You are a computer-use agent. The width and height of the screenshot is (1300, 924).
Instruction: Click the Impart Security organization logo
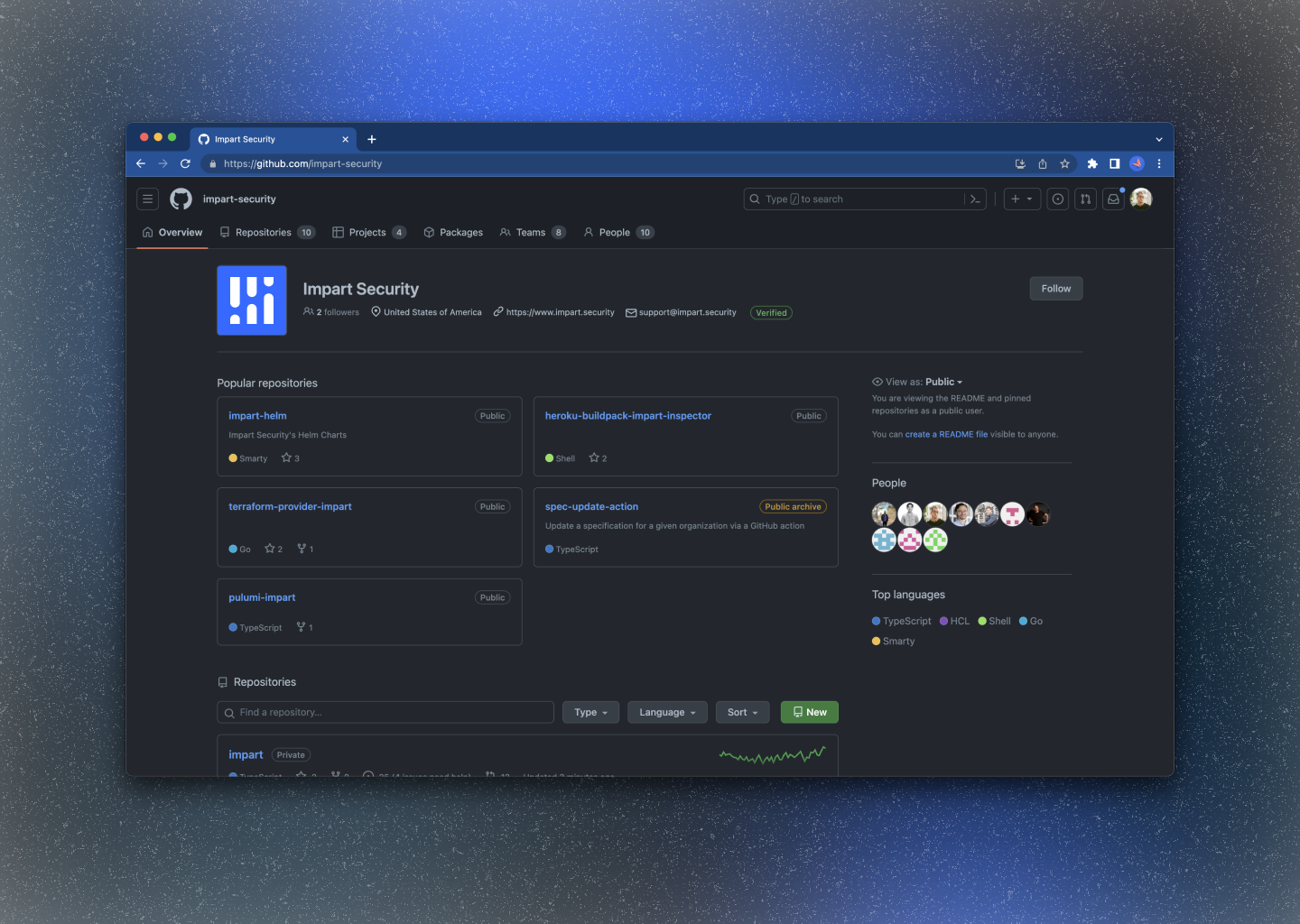[252, 300]
